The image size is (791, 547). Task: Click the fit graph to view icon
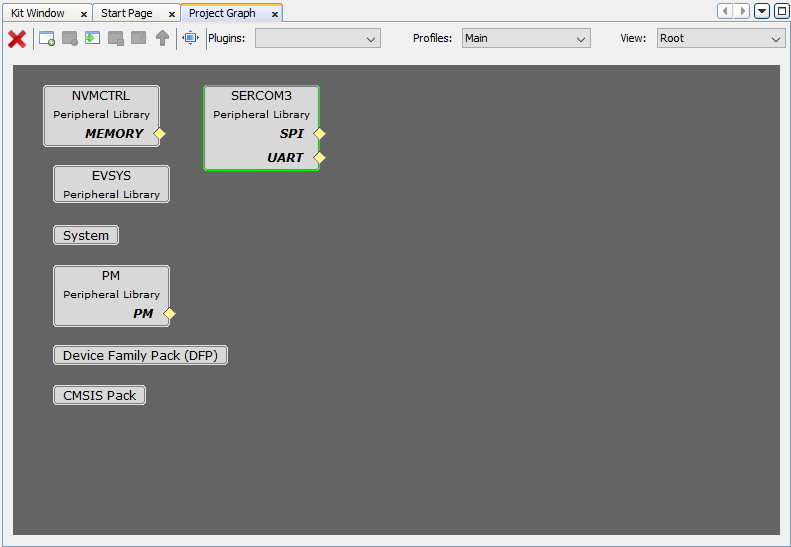click(x=190, y=39)
